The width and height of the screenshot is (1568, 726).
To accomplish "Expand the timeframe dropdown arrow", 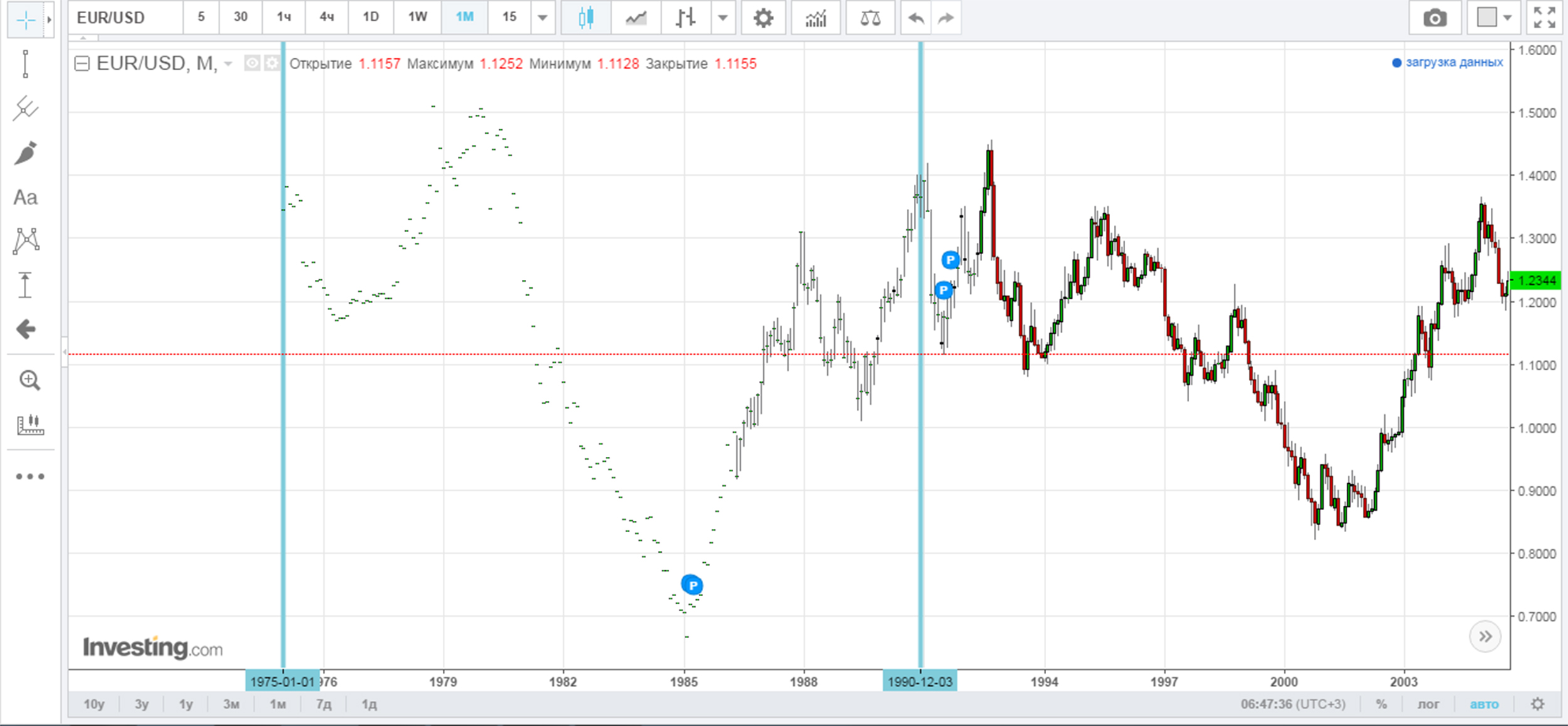I will (543, 18).
